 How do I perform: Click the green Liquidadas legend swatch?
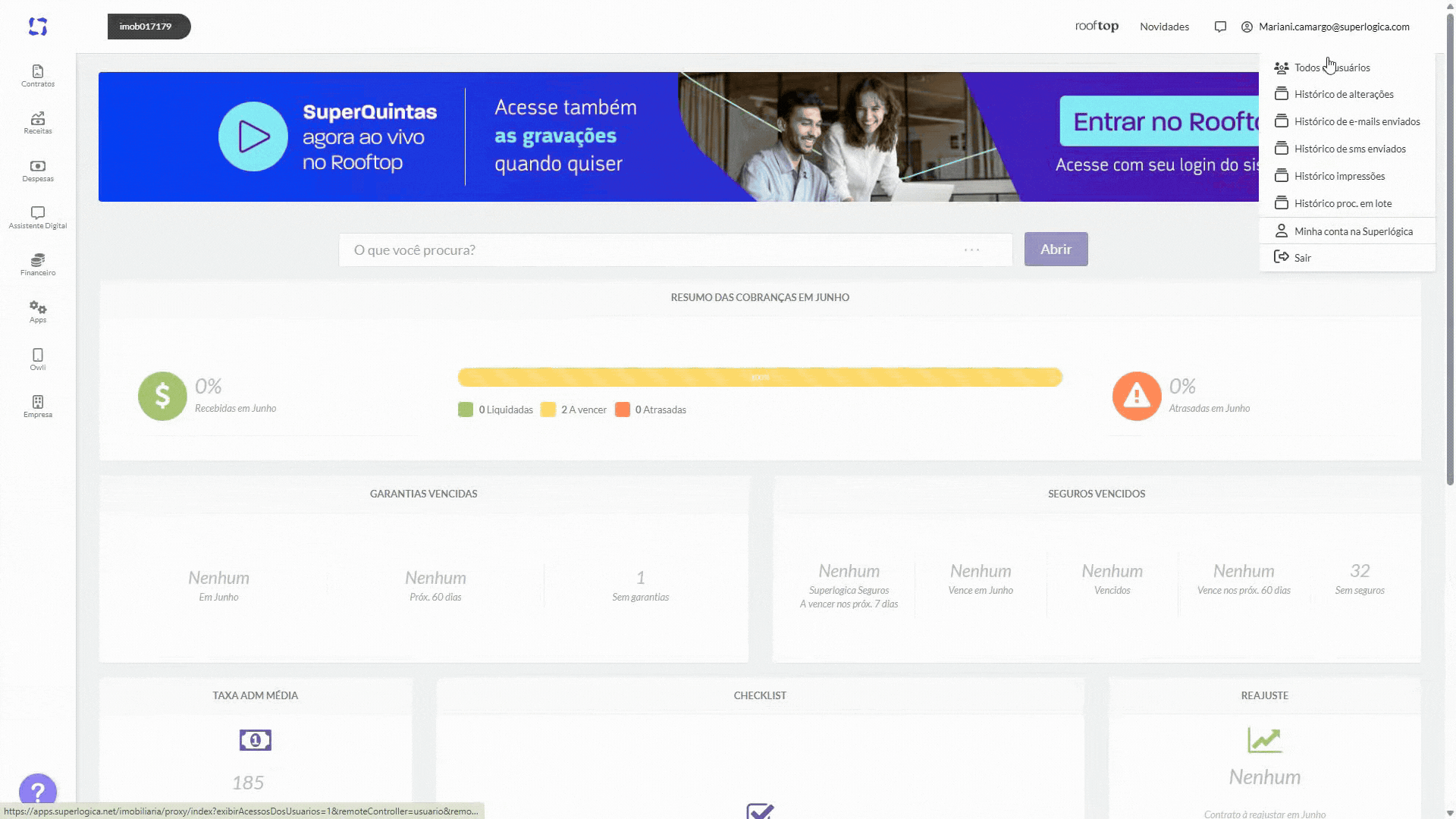(x=466, y=409)
